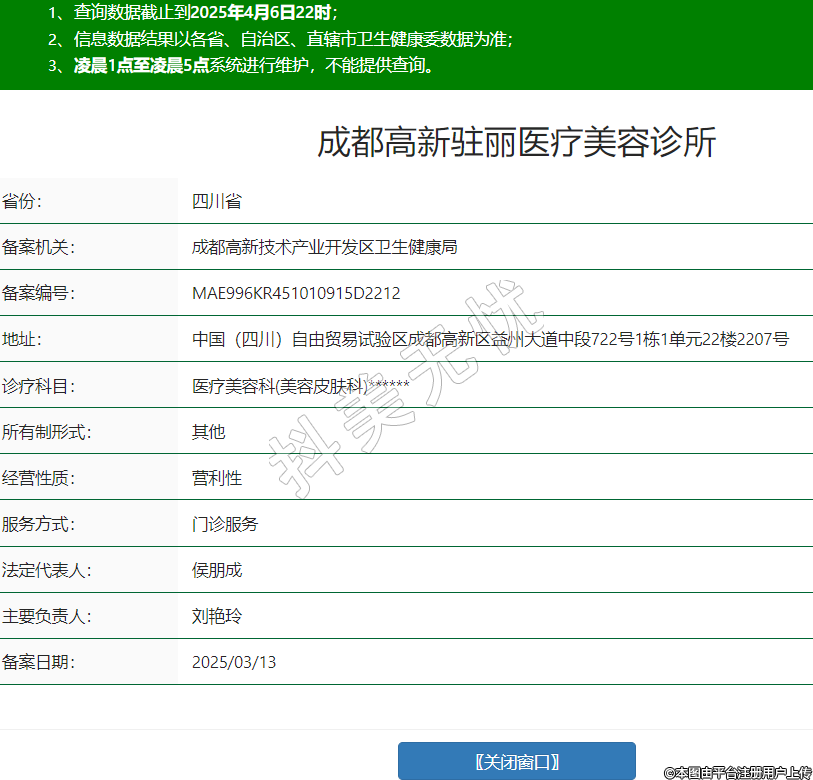Click the 法定代表人 field label
Image resolution: width=813 pixels, height=780 pixels.
[x=47, y=570]
